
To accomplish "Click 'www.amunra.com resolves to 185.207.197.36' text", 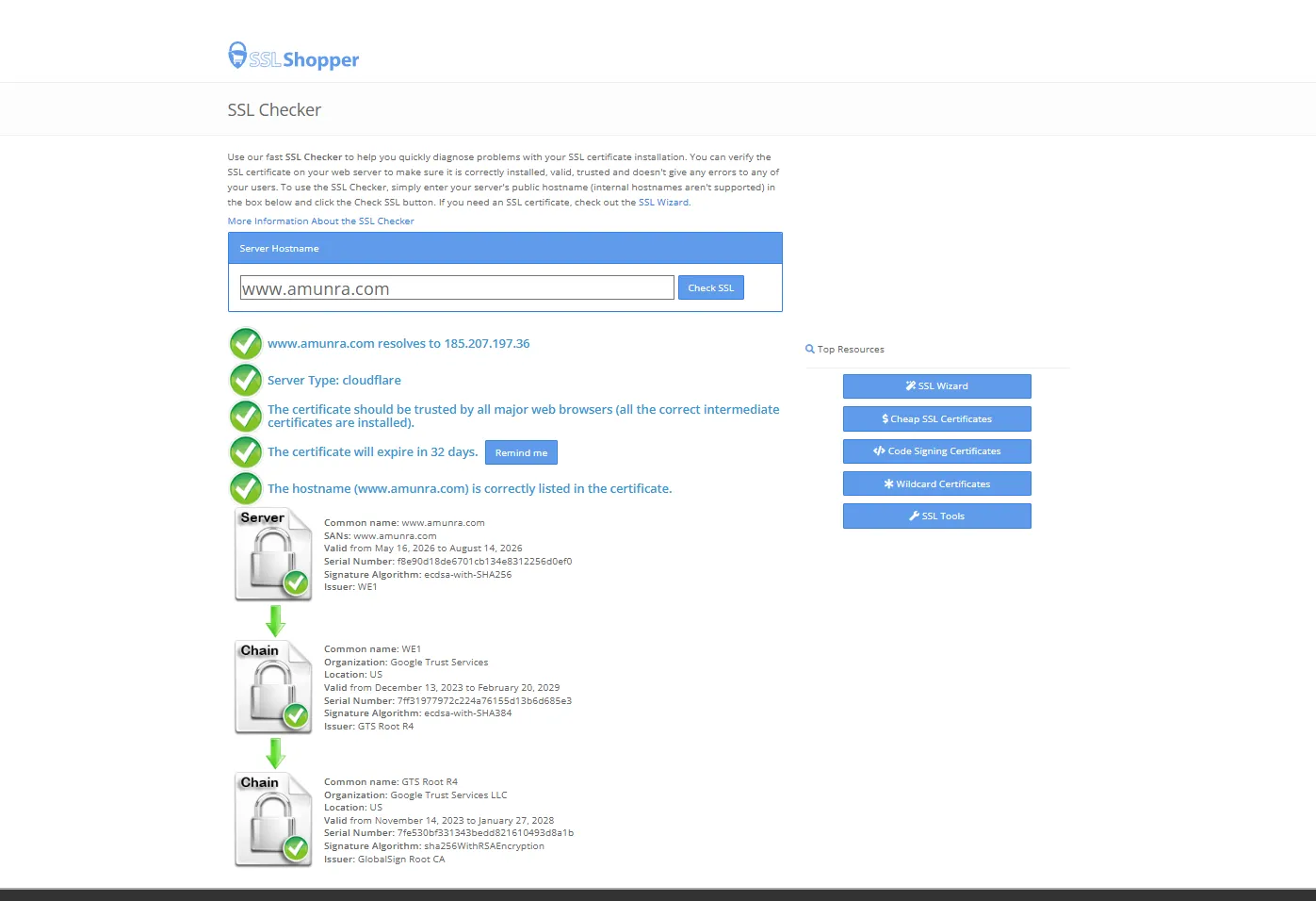I will coord(398,344).
